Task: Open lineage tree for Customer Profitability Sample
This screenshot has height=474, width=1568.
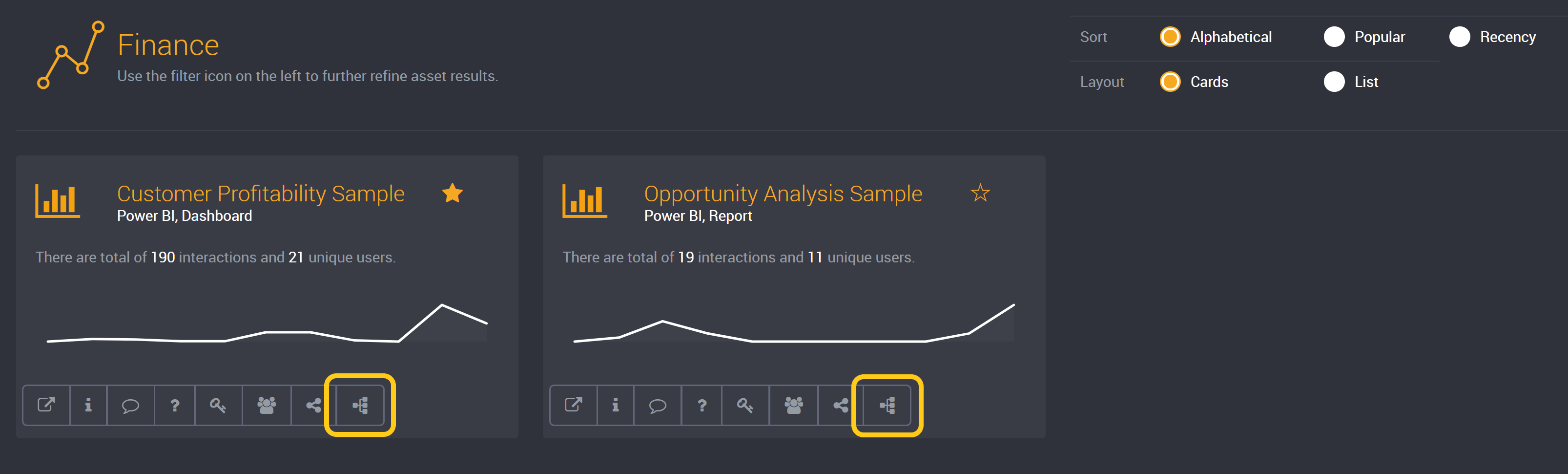Action: coord(360,405)
